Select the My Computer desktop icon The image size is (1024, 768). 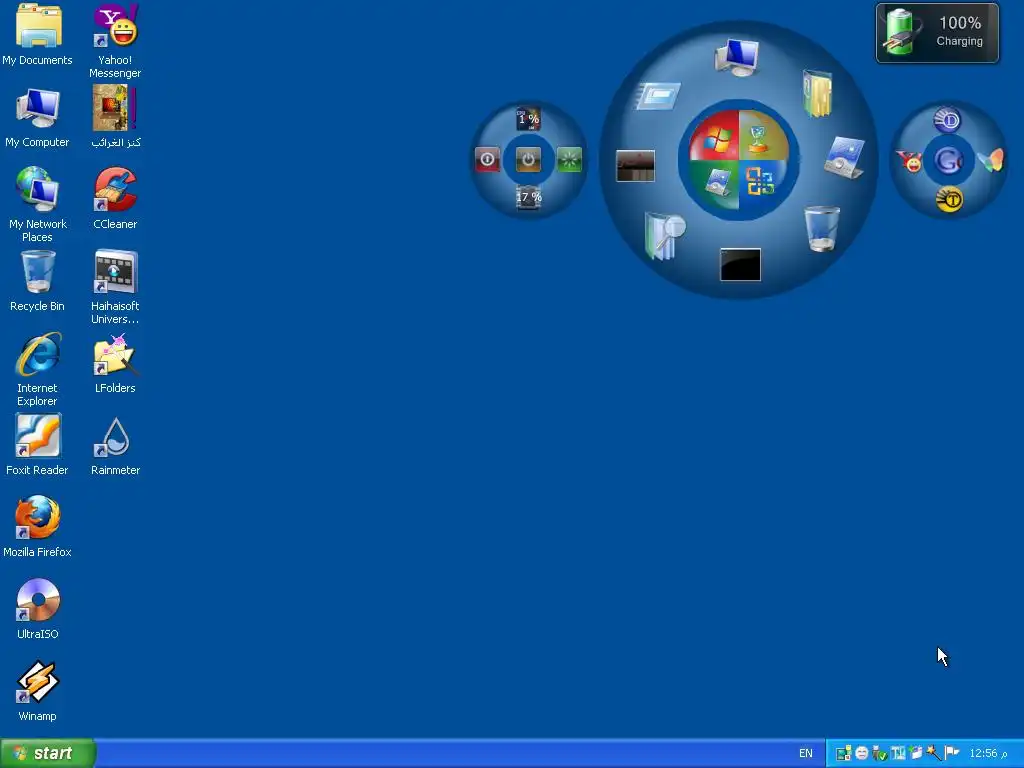pyautogui.click(x=37, y=118)
